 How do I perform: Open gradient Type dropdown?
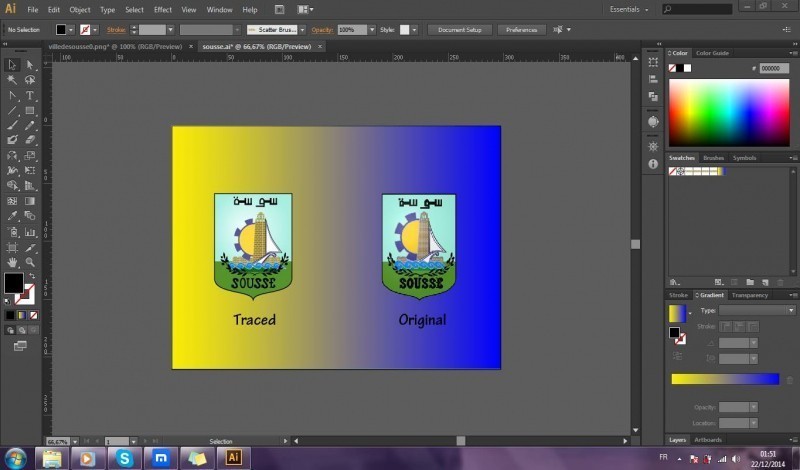click(x=758, y=310)
